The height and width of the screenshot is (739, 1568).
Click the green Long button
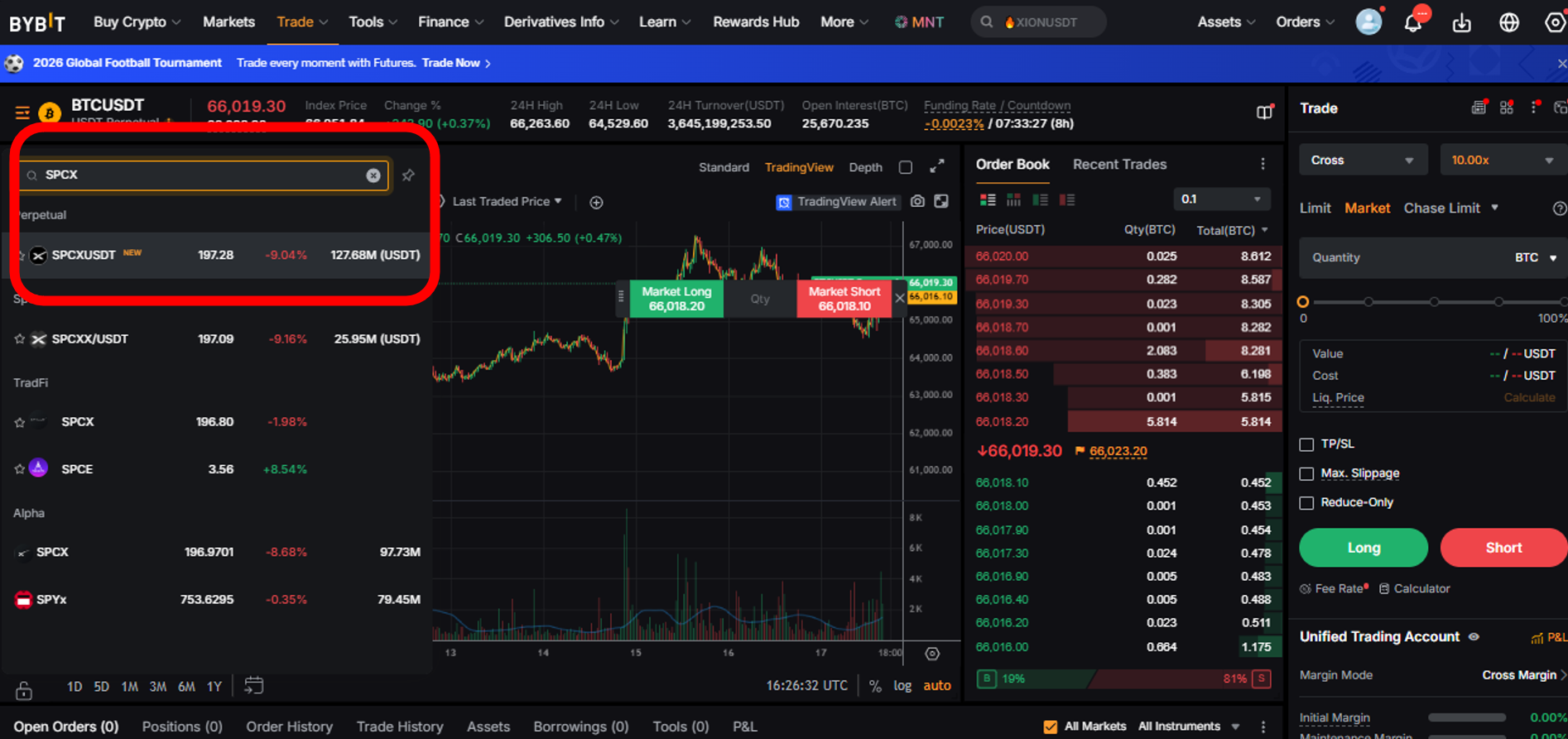tap(1364, 548)
